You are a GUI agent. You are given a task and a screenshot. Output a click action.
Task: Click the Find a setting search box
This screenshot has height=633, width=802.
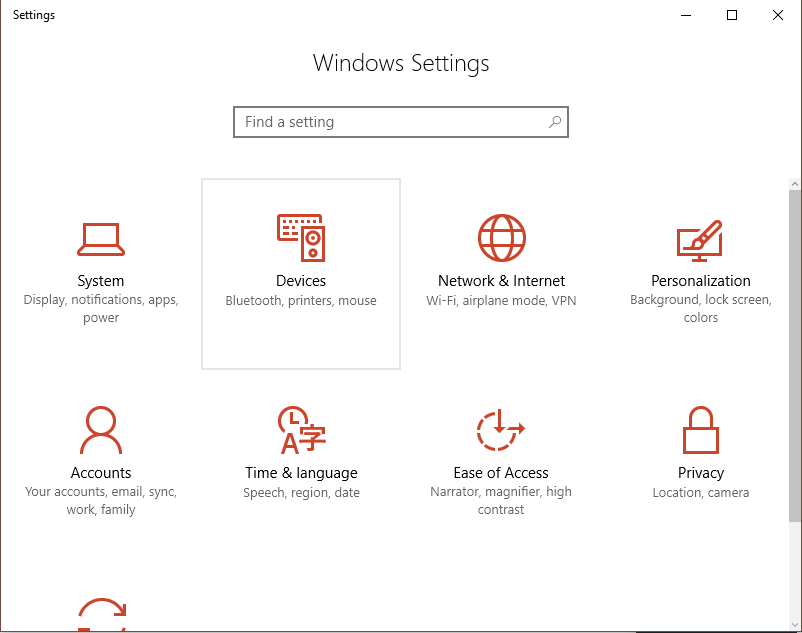point(400,122)
